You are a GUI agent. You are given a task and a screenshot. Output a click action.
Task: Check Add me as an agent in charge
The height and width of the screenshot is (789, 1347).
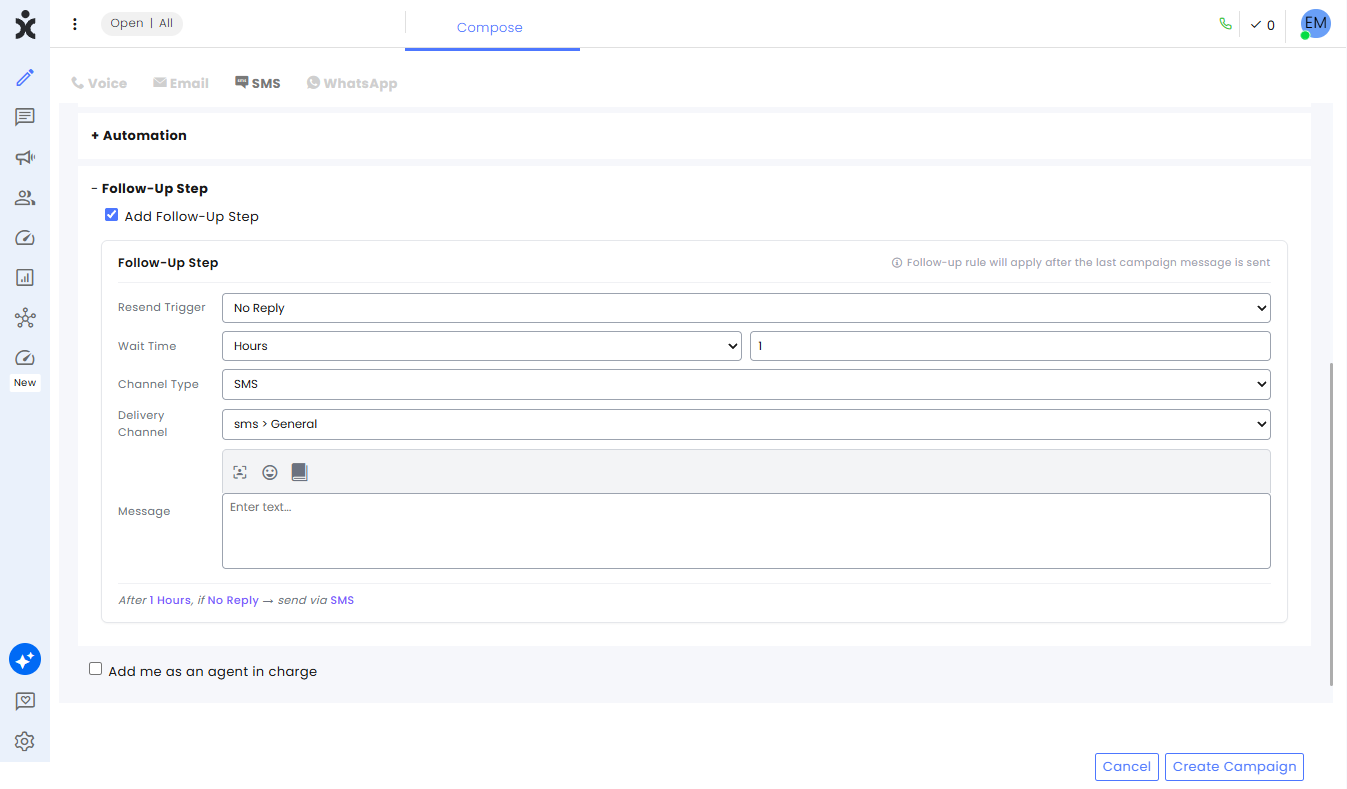click(x=96, y=669)
